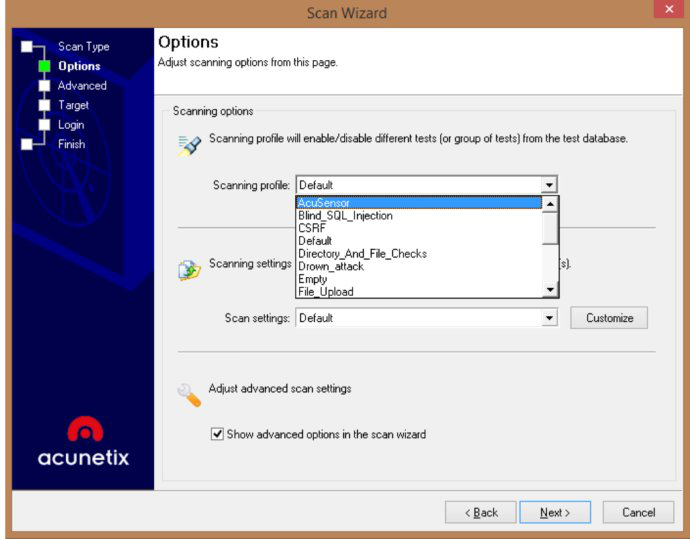Click the scanning profile brush icon
This screenshot has width=690, height=539.
coord(189,146)
